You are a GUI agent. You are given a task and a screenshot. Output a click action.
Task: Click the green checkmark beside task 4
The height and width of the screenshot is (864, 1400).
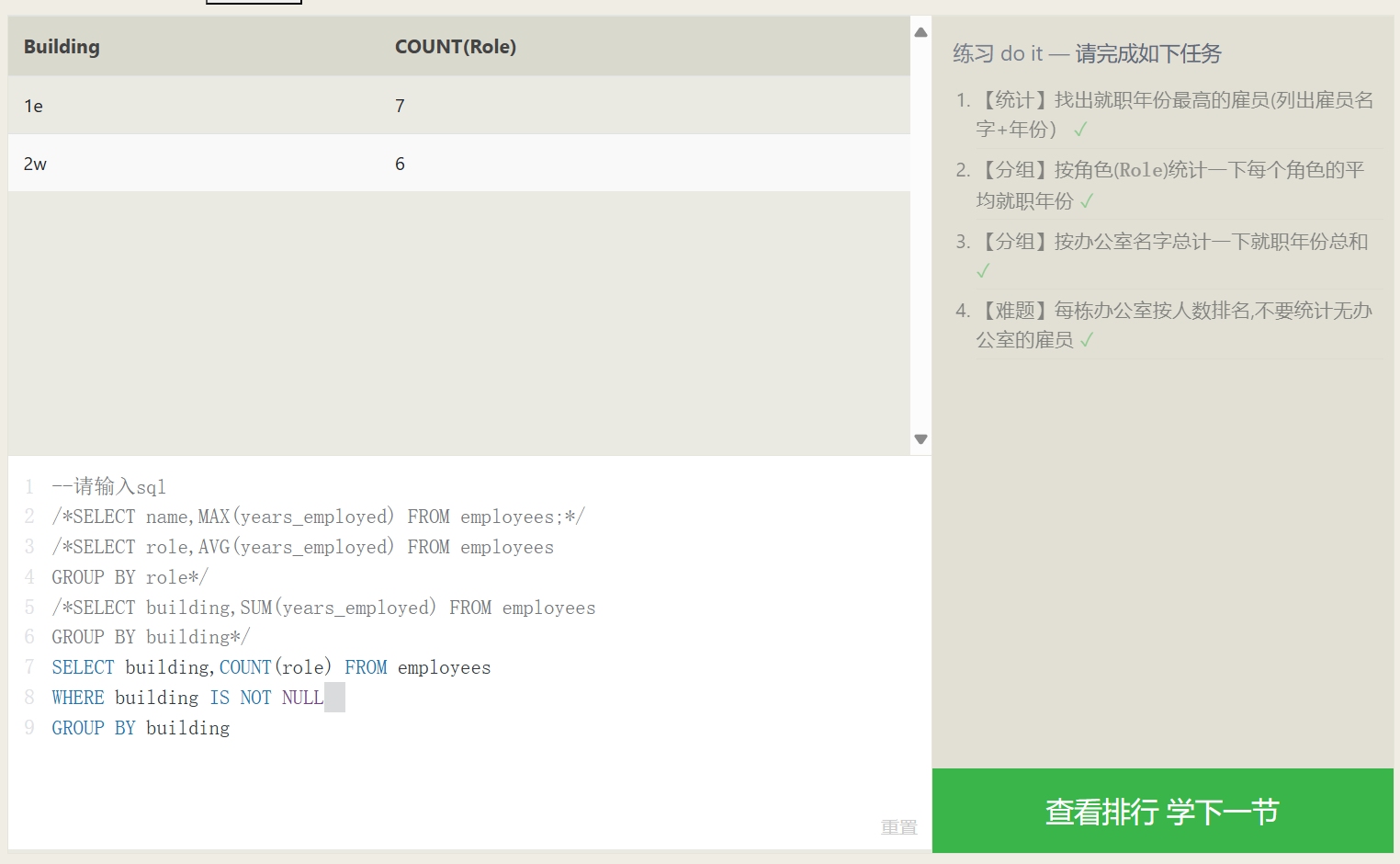tap(1087, 341)
